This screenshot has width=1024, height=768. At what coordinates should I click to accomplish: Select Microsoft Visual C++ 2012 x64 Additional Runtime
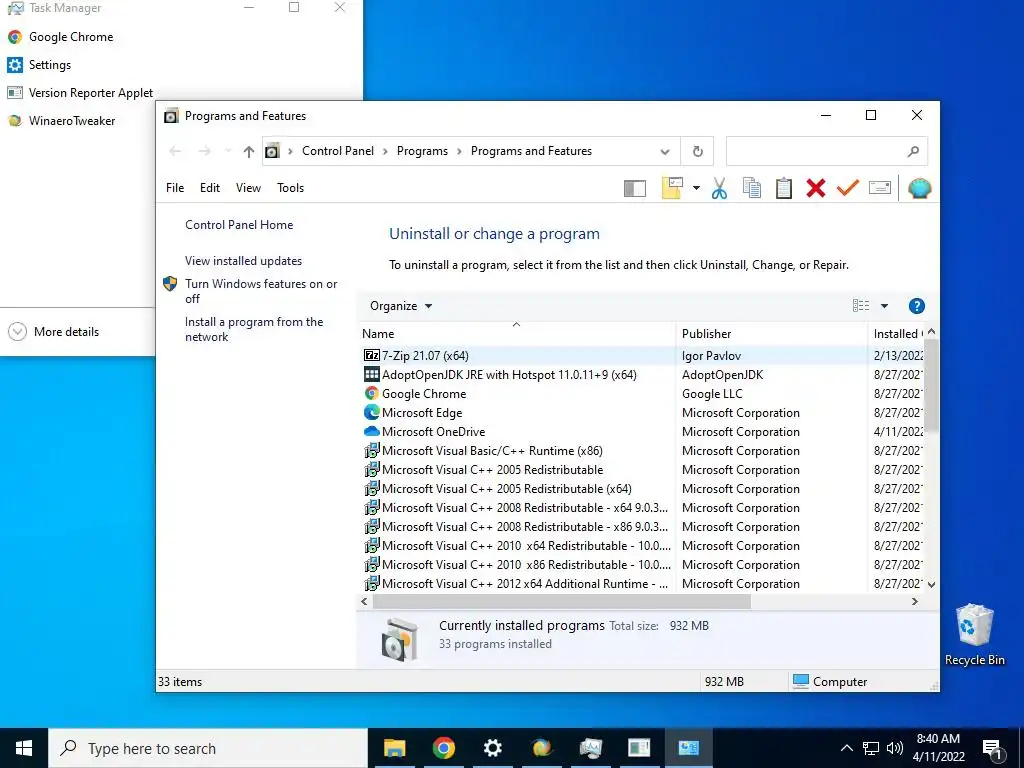point(525,584)
